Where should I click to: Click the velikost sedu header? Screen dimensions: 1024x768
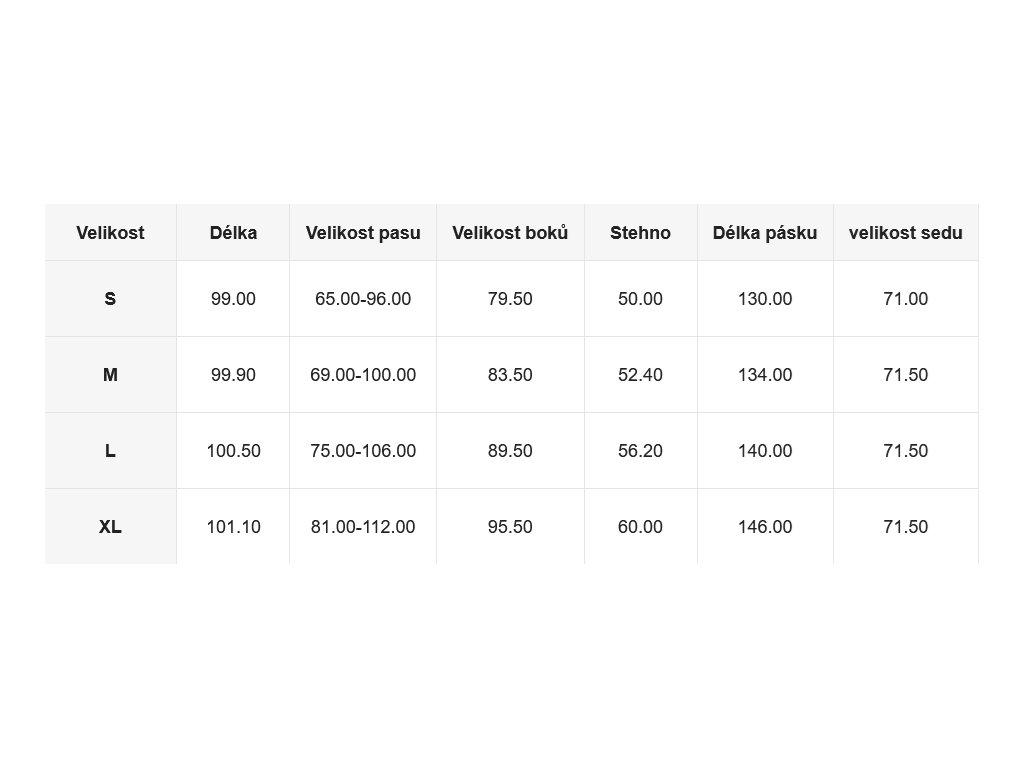(906, 232)
